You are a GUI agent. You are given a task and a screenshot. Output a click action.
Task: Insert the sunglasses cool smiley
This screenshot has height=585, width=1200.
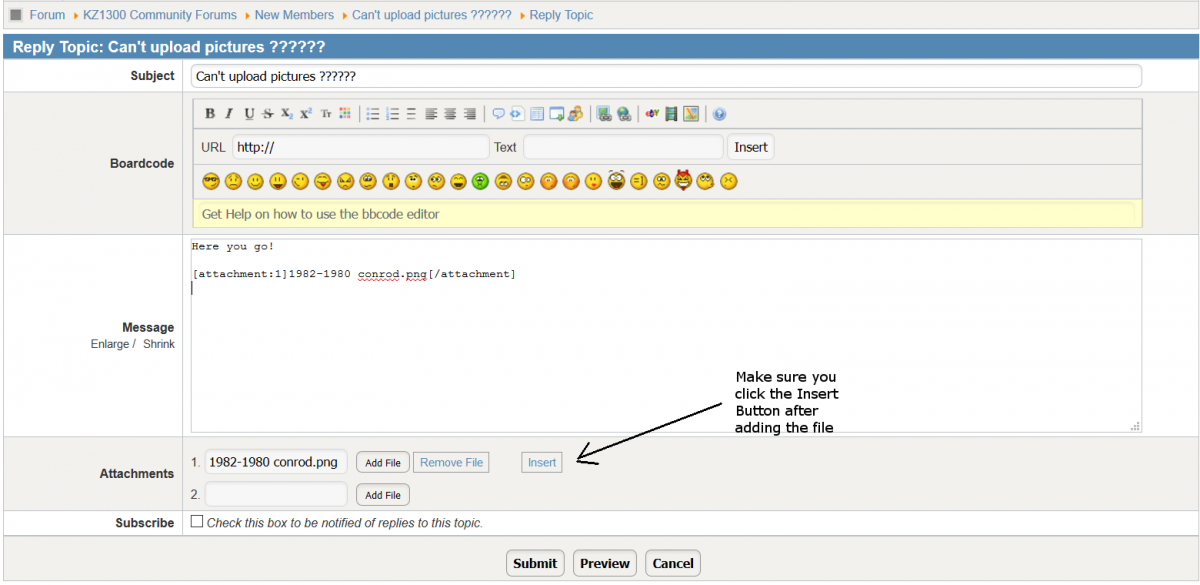(210, 181)
